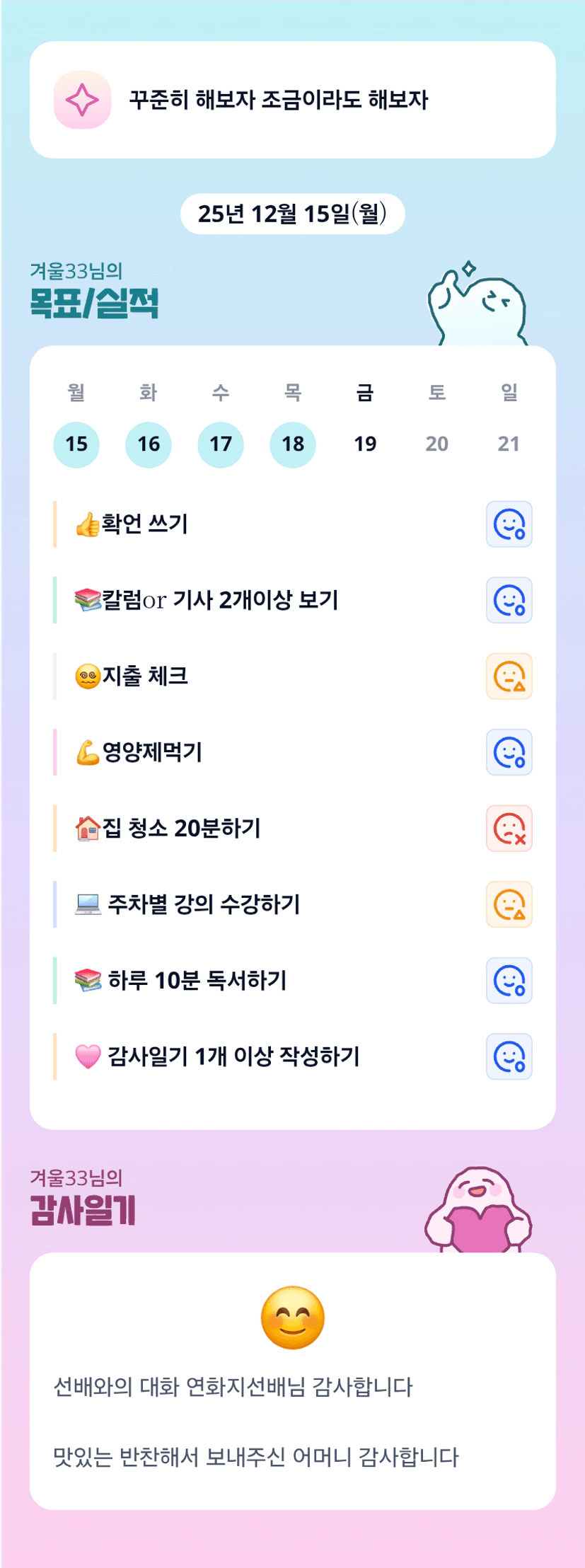Select Tuesday the 16th in week row

[149, 444]
